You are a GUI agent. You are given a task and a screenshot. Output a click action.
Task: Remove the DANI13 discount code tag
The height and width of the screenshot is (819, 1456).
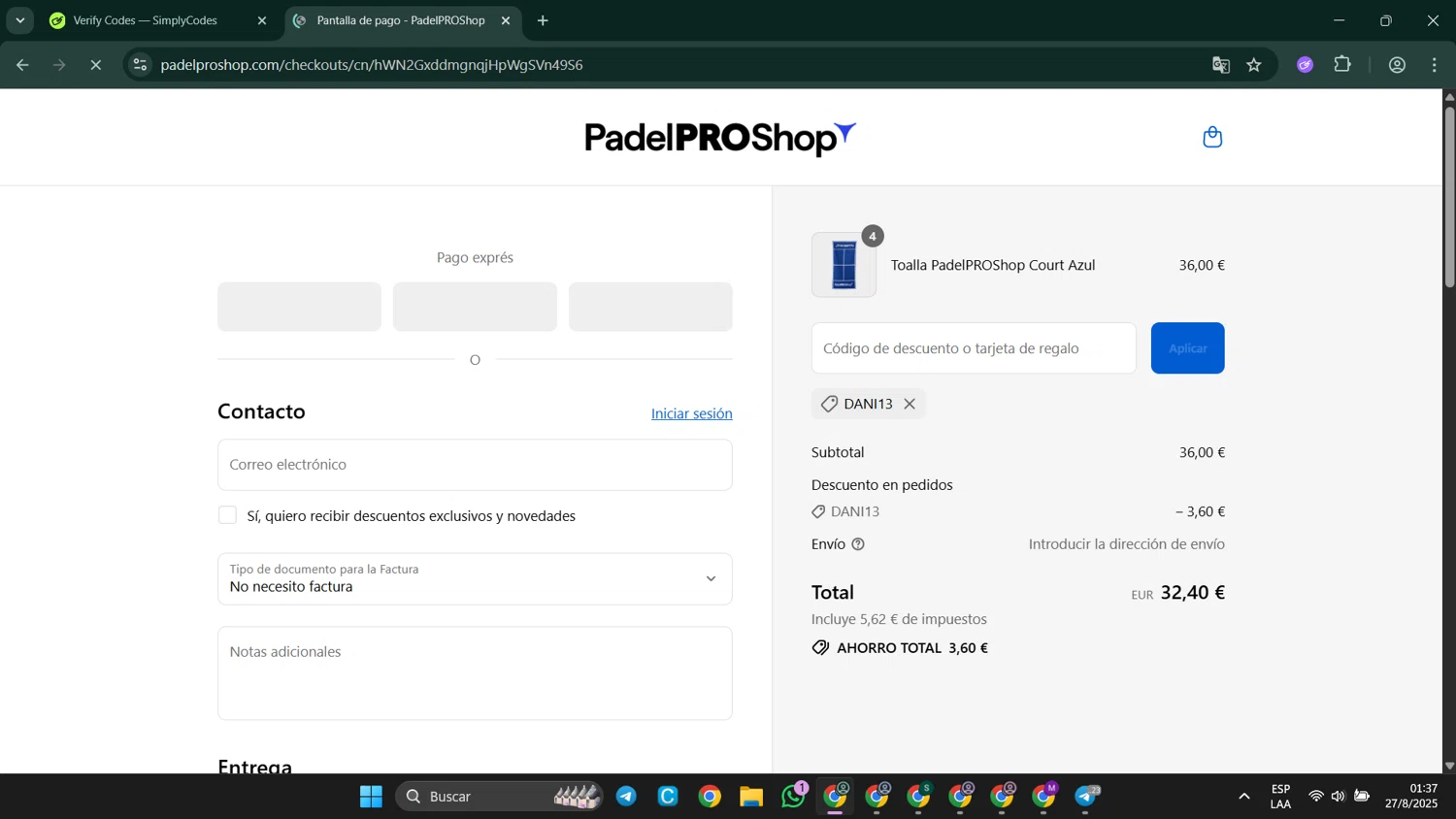pos(910,404)
